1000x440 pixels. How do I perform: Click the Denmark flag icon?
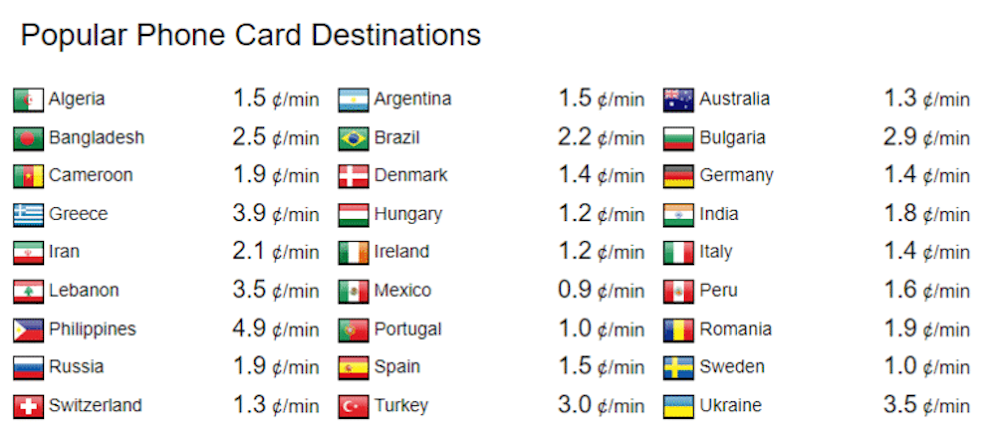point(354,177)
